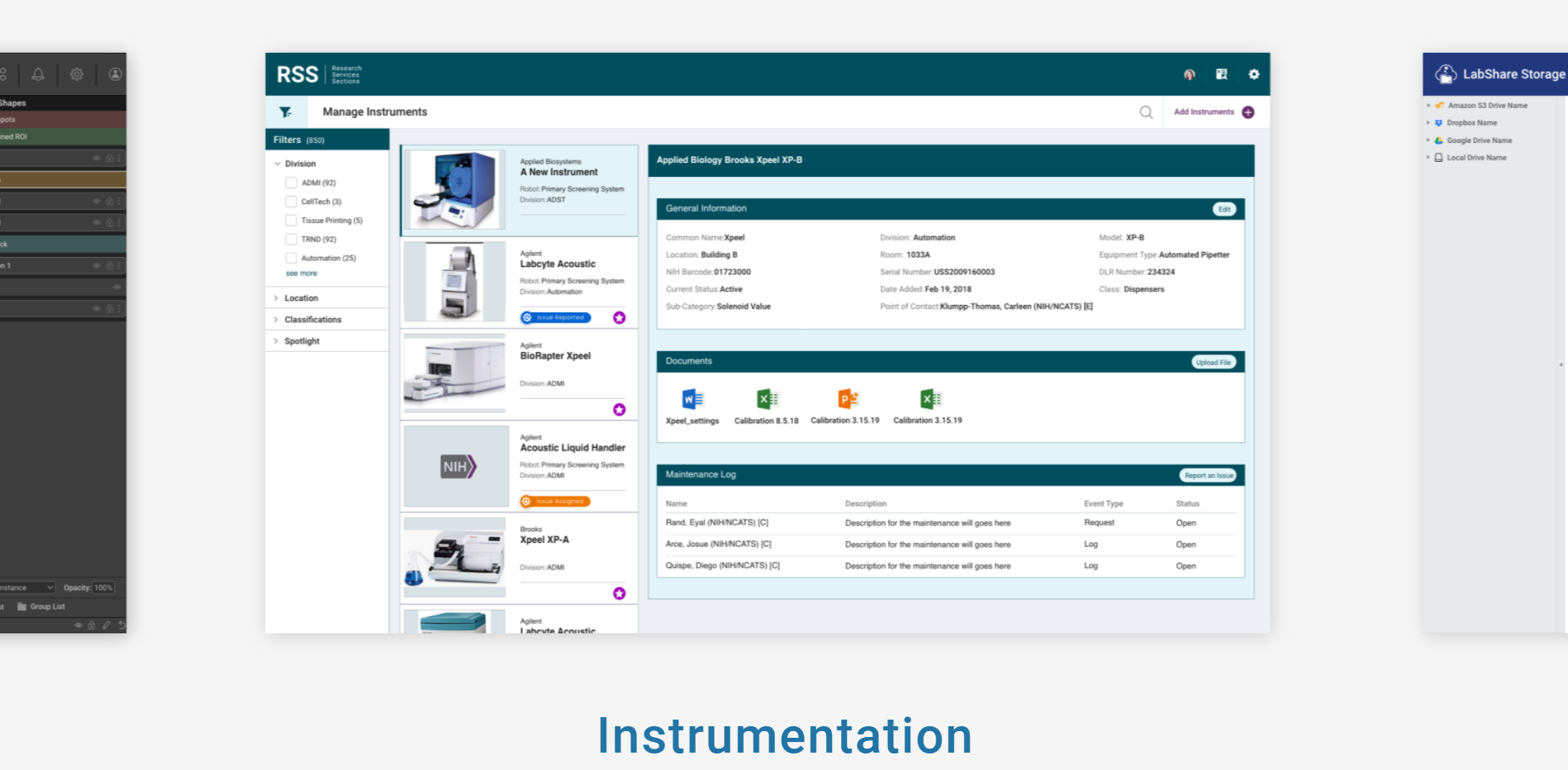The height and width of the screenshot is (770, 1568).
Task: Click the search magnifier icon
Action: click(1146, 112)
